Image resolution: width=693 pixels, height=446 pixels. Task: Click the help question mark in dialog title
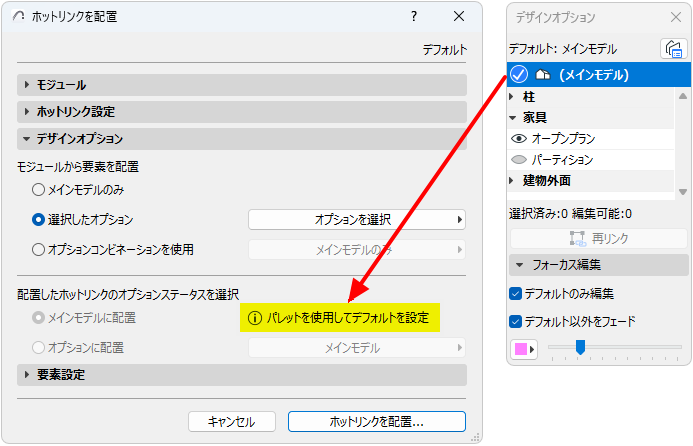click(414, 16)
